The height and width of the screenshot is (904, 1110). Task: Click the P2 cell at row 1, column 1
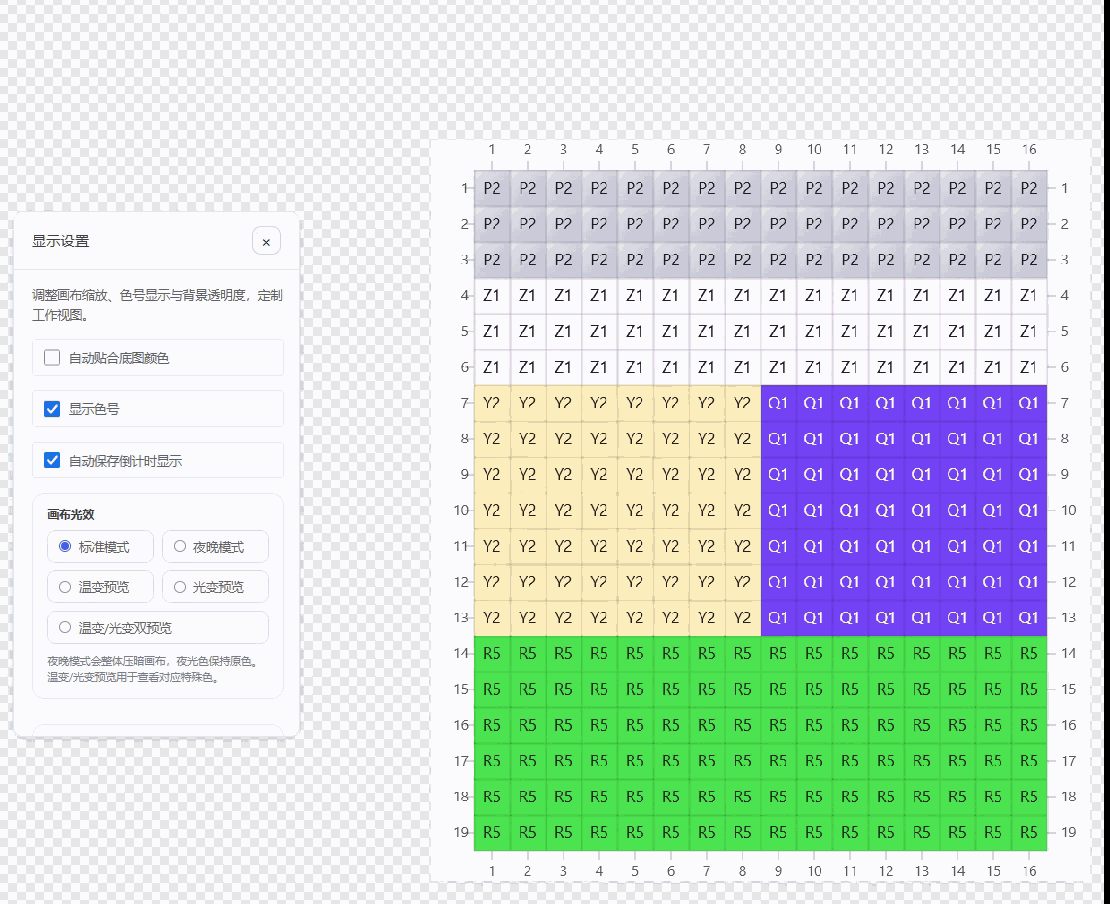click(492, 188)
